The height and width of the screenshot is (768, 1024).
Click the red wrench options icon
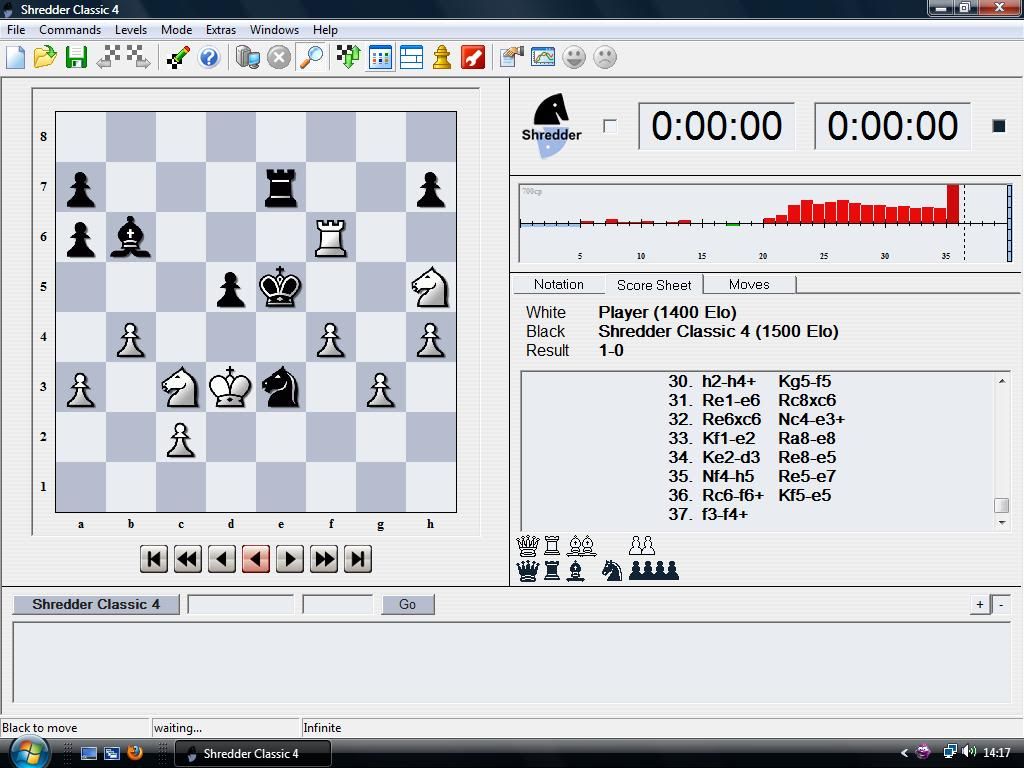[x=473, y=57]
